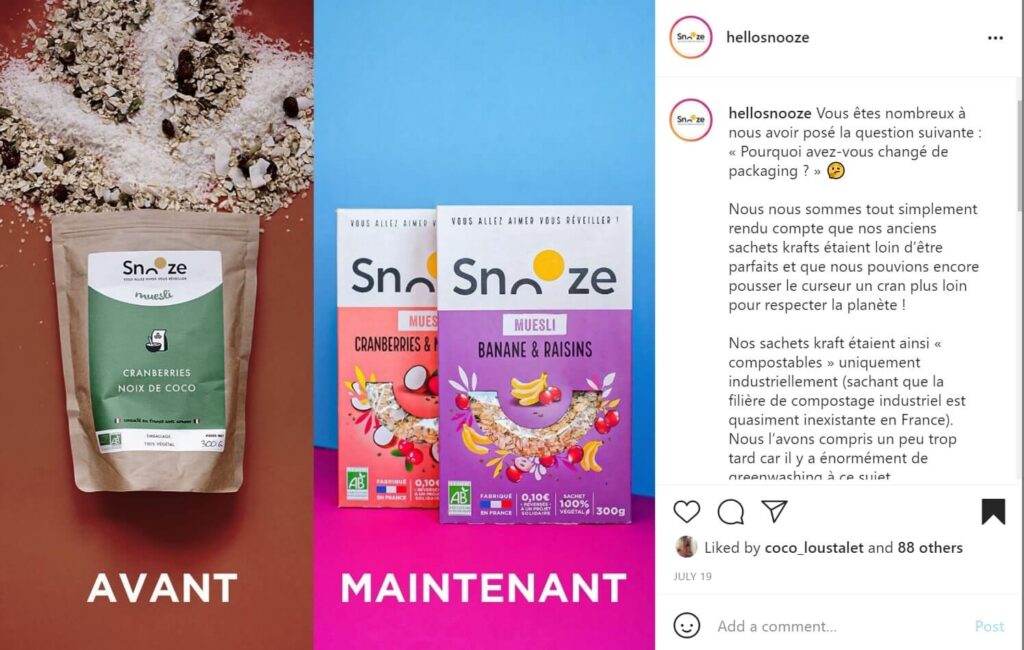
Task: Open comments via speech bubble icon
Action: click(730, 512)
